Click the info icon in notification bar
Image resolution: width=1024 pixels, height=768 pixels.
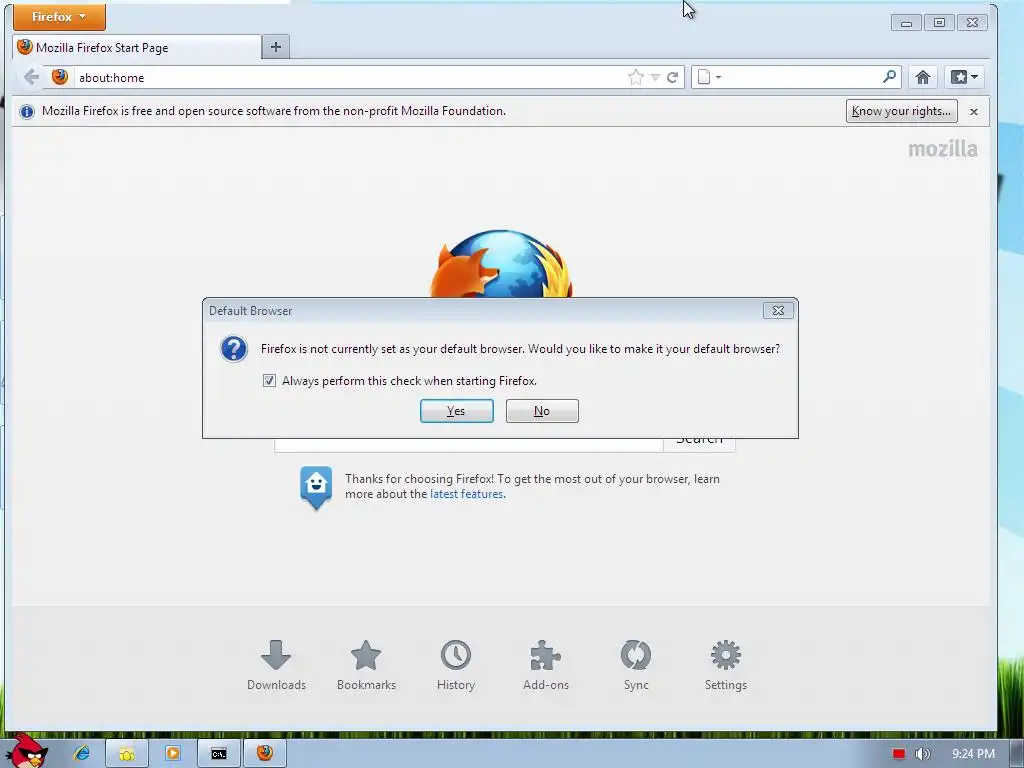point(27,112)
